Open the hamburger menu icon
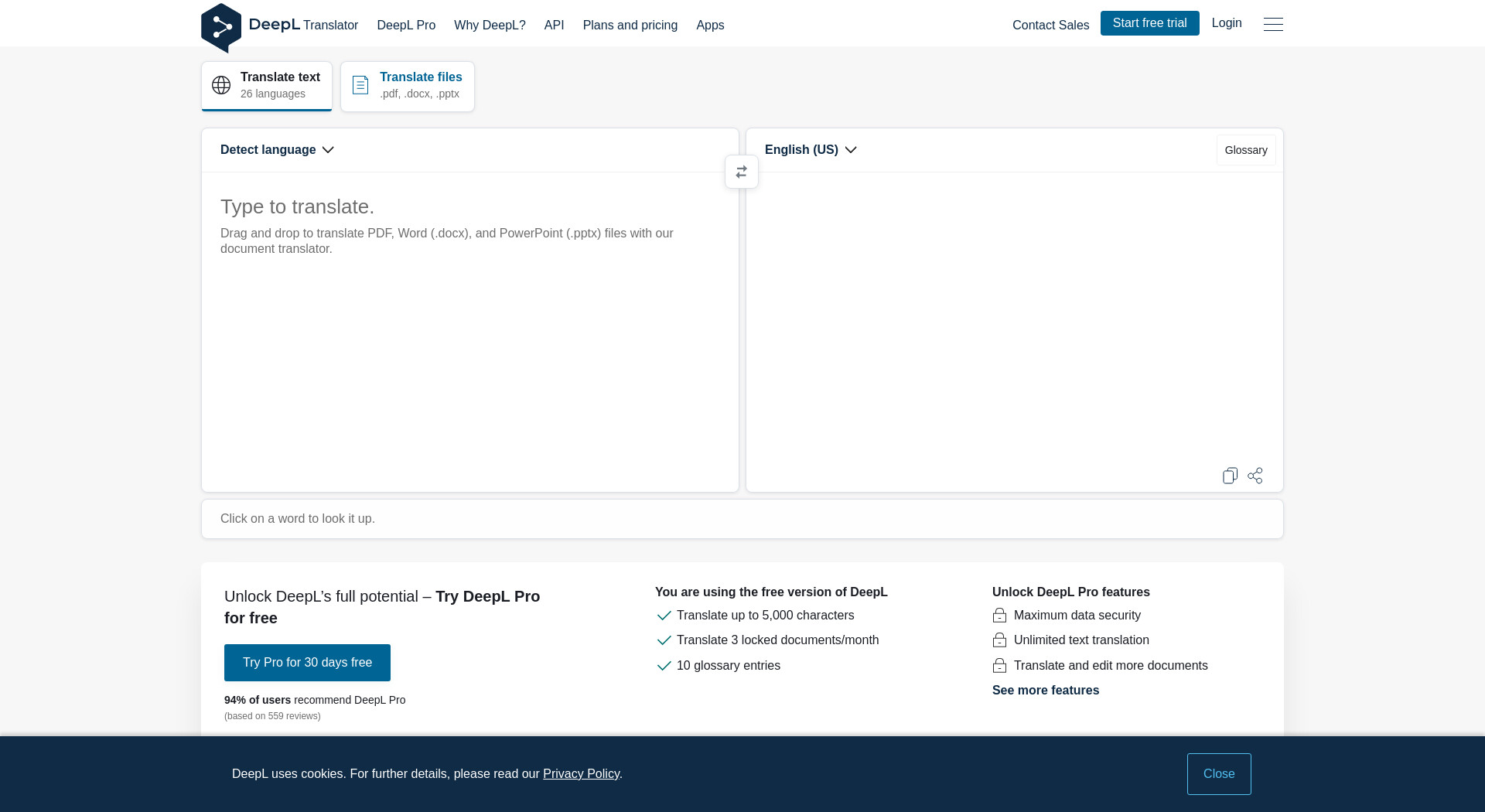This screenshot has height=812, width=1485. [1273, 24]
